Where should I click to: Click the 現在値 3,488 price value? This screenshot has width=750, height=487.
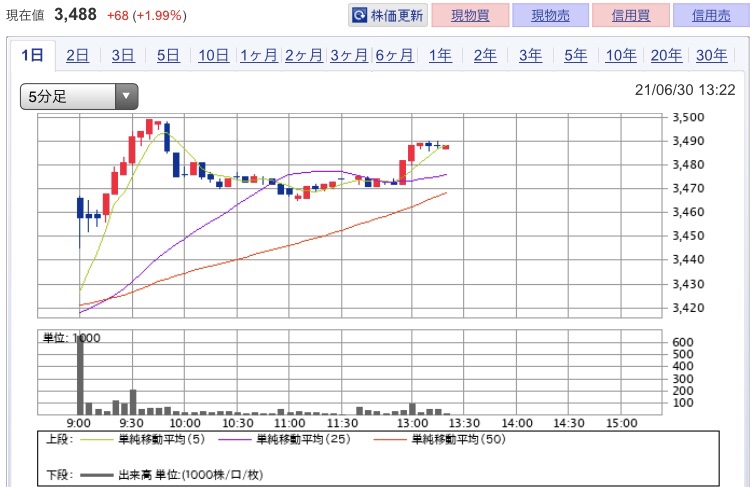(76, 15)
